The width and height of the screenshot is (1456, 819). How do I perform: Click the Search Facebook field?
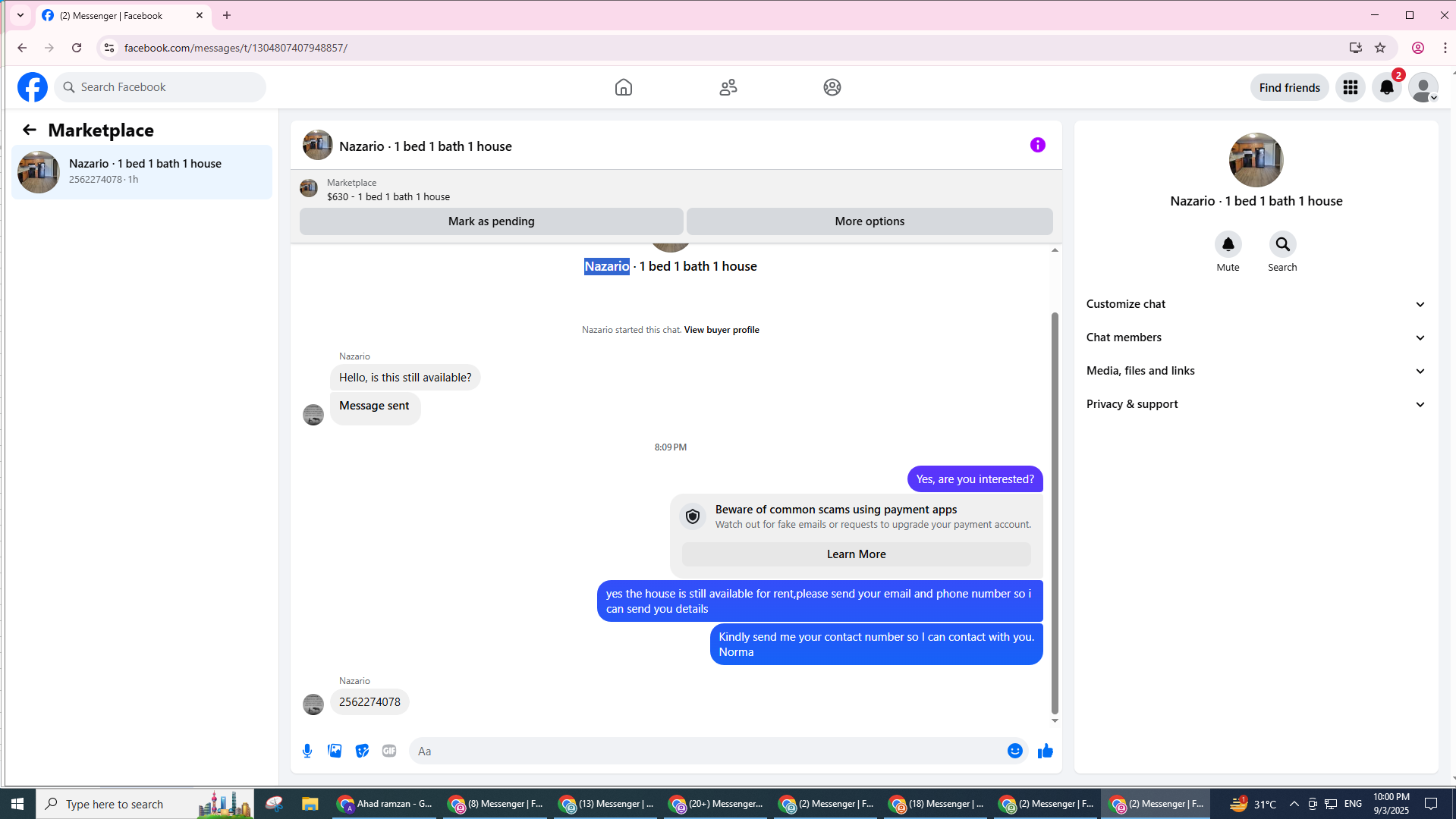tap(160, 87)
